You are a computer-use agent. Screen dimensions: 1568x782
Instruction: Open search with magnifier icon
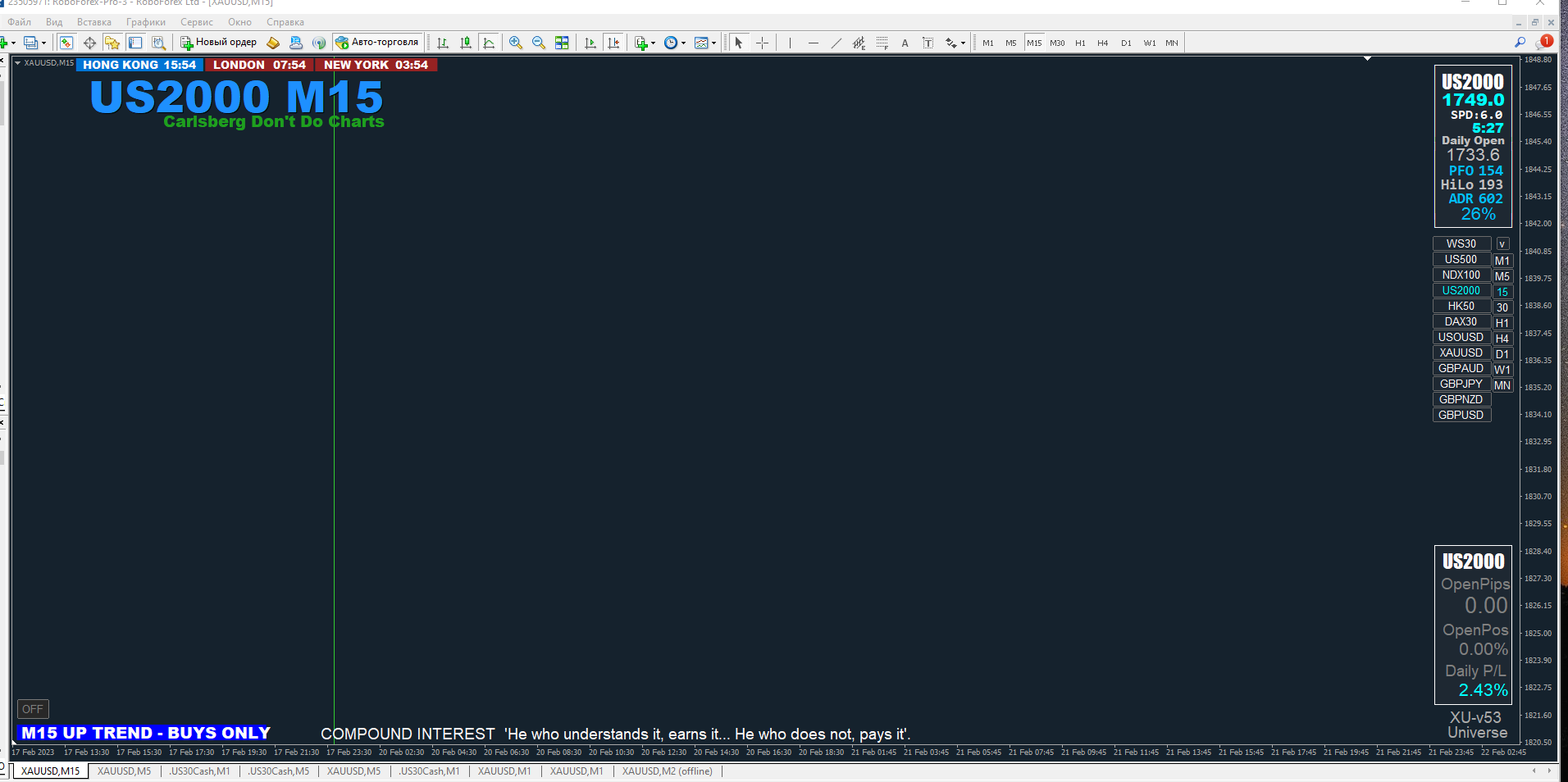click(1520, 43)
